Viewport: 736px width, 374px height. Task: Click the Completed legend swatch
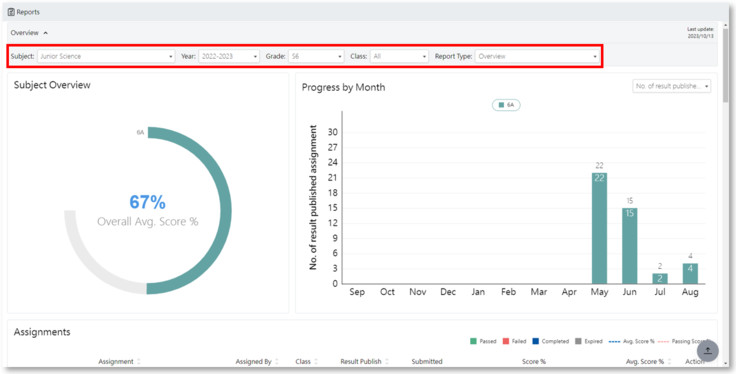[x=536, y=342]
